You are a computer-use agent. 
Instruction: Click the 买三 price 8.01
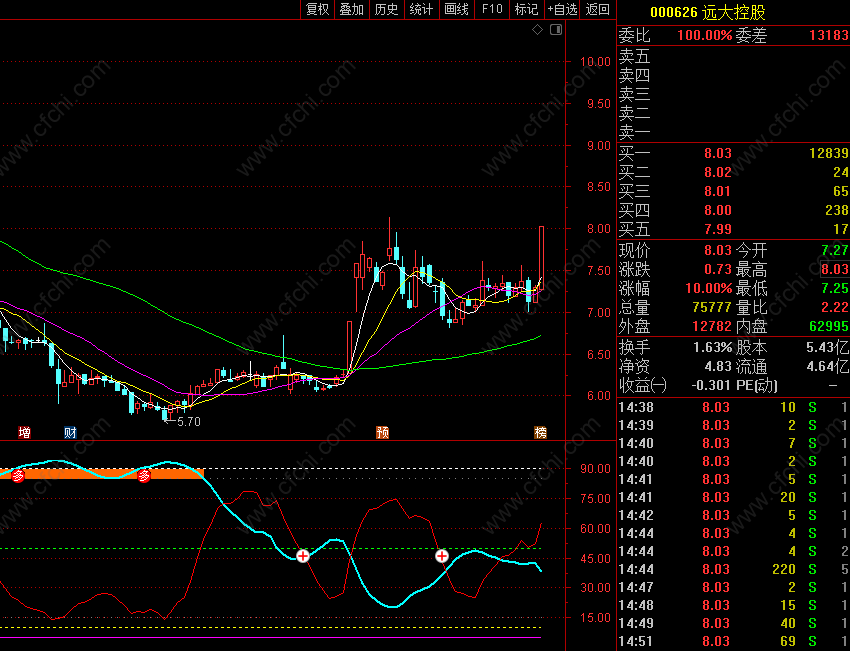[x=718, y=191]
